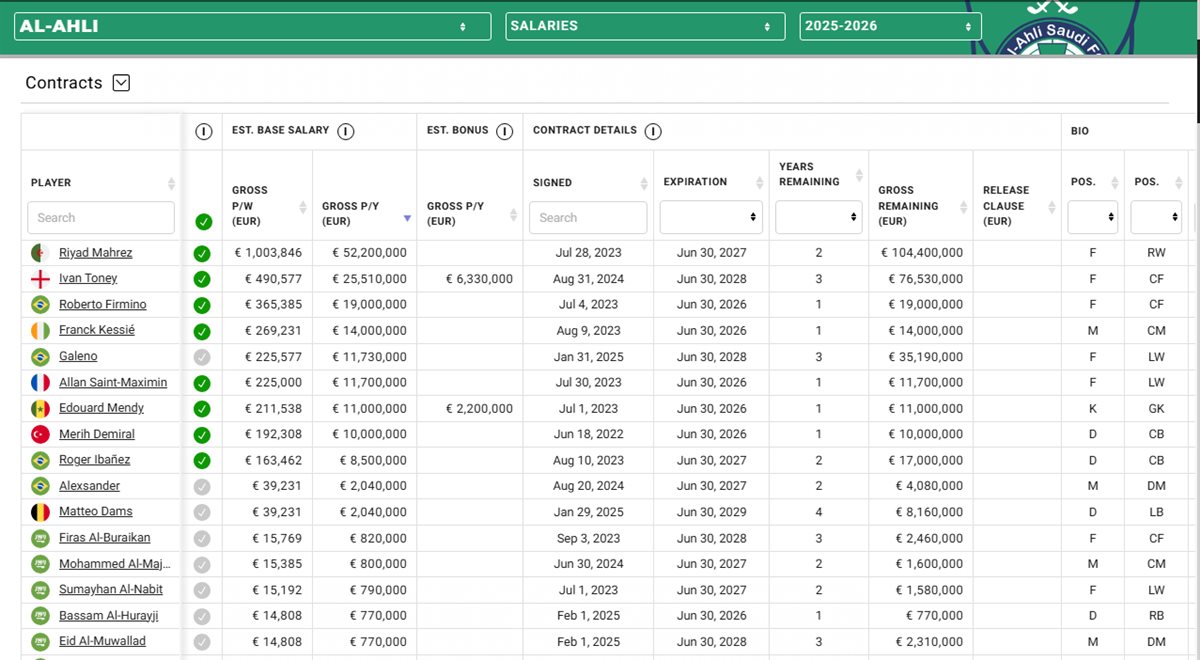Click info icon beside Est. Bonus header

505,131
